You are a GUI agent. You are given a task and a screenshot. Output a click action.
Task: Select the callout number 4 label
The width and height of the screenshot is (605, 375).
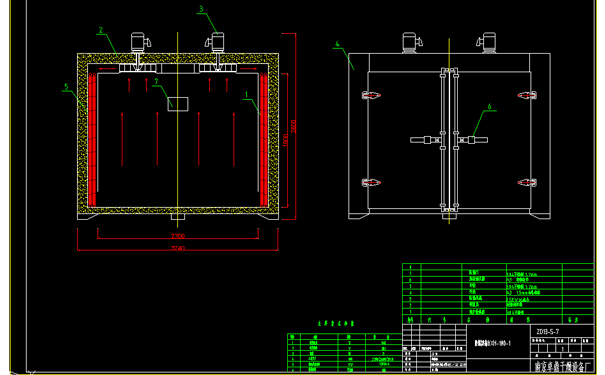[x=337, y=44]
